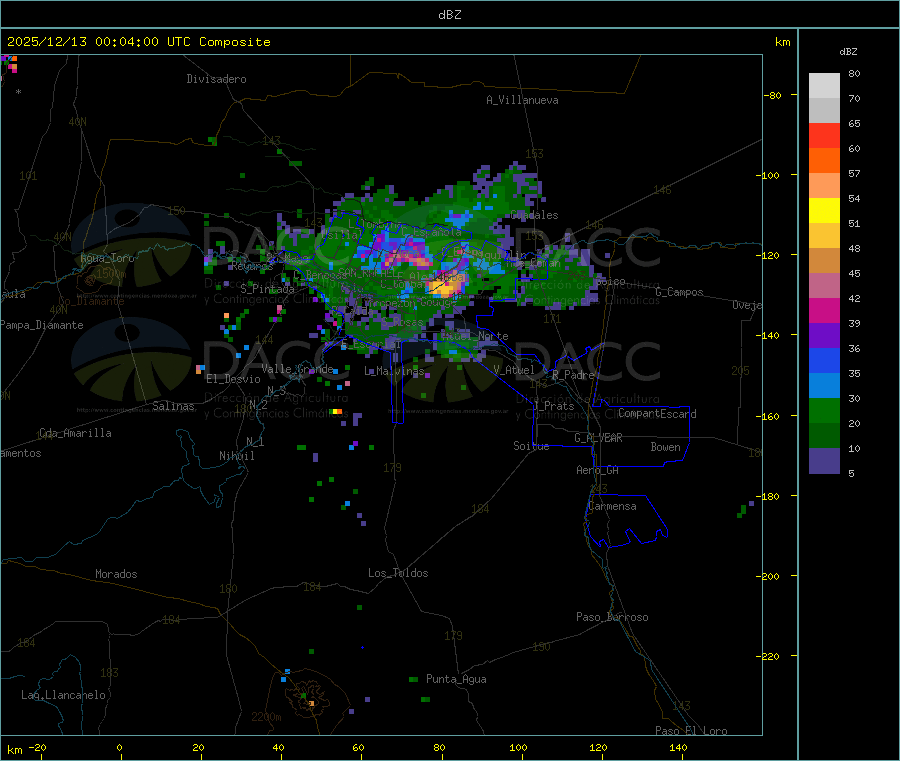The width and height of the screenshot is (900, 761).
Task: Click the Divisadero map label
Action: 216,79
